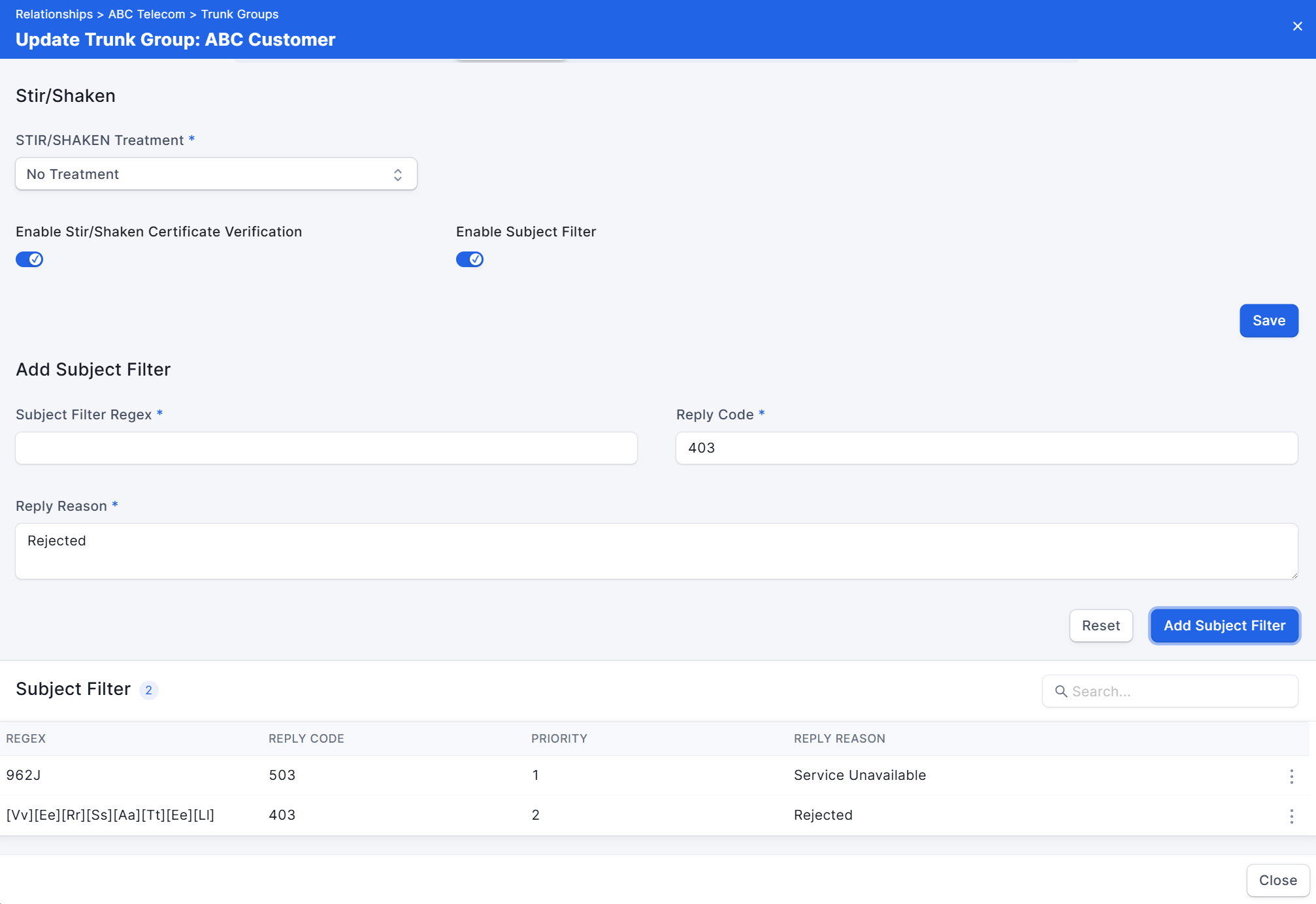Open the STIR/SHAKEN Treatment dropdown
This screenshot has height=904, width=1316.
click(216, 174)
